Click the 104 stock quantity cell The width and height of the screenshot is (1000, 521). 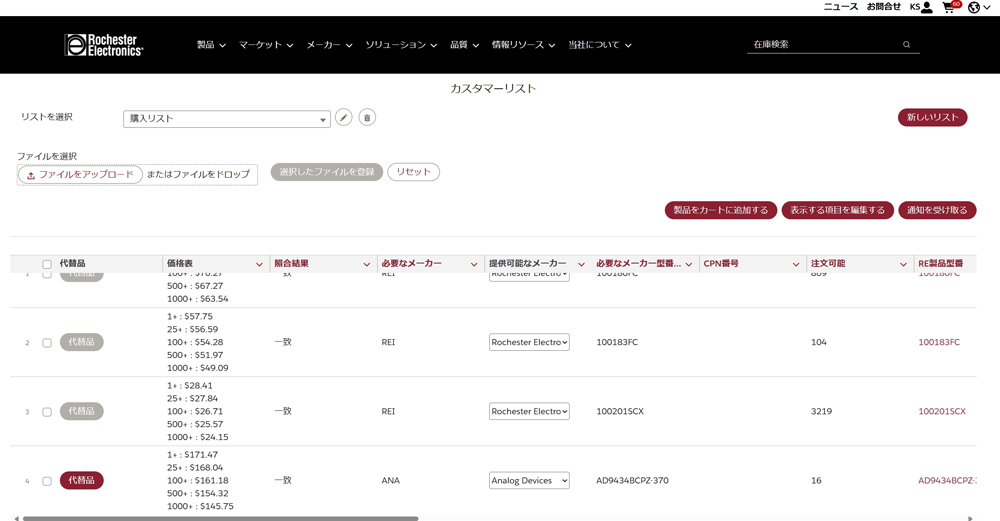819,342
